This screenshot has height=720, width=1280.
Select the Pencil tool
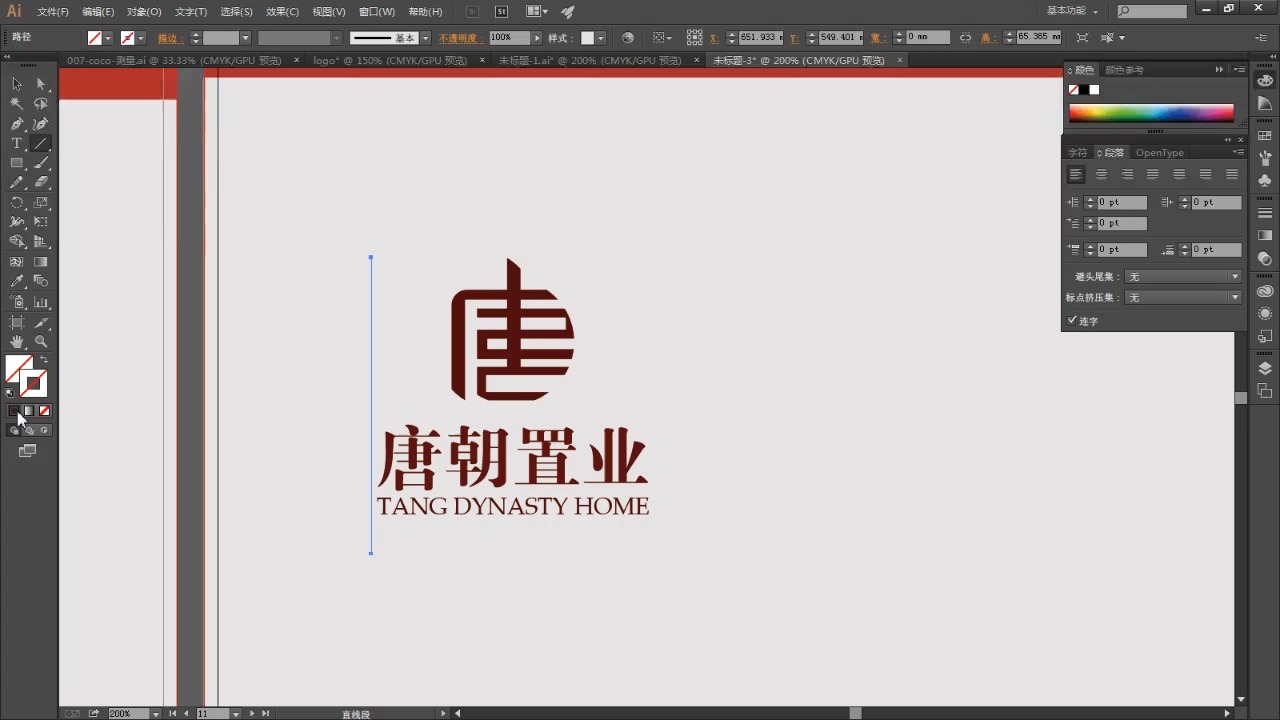(17, 183)
